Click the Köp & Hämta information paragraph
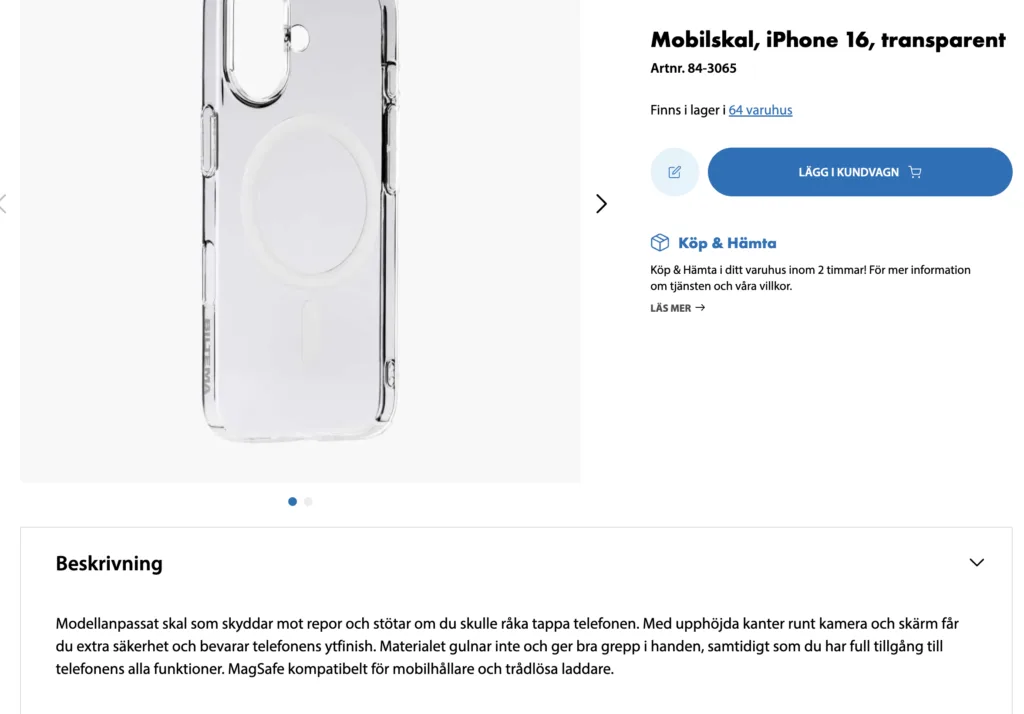Screen dimensions: 1024x714 pos(810,278)
